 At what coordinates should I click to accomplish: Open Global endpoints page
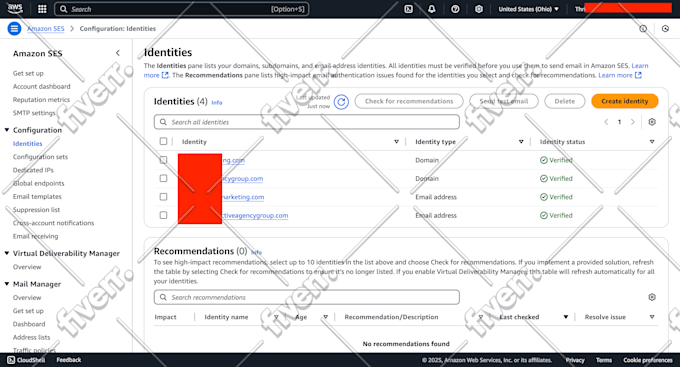[39, 183]
